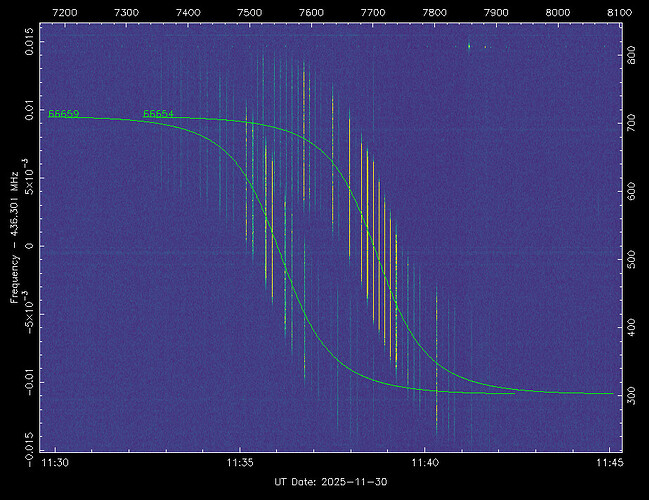Click the 0.015 left axis tick label
This screenshot has width=649, height=500.
point(30,45)
